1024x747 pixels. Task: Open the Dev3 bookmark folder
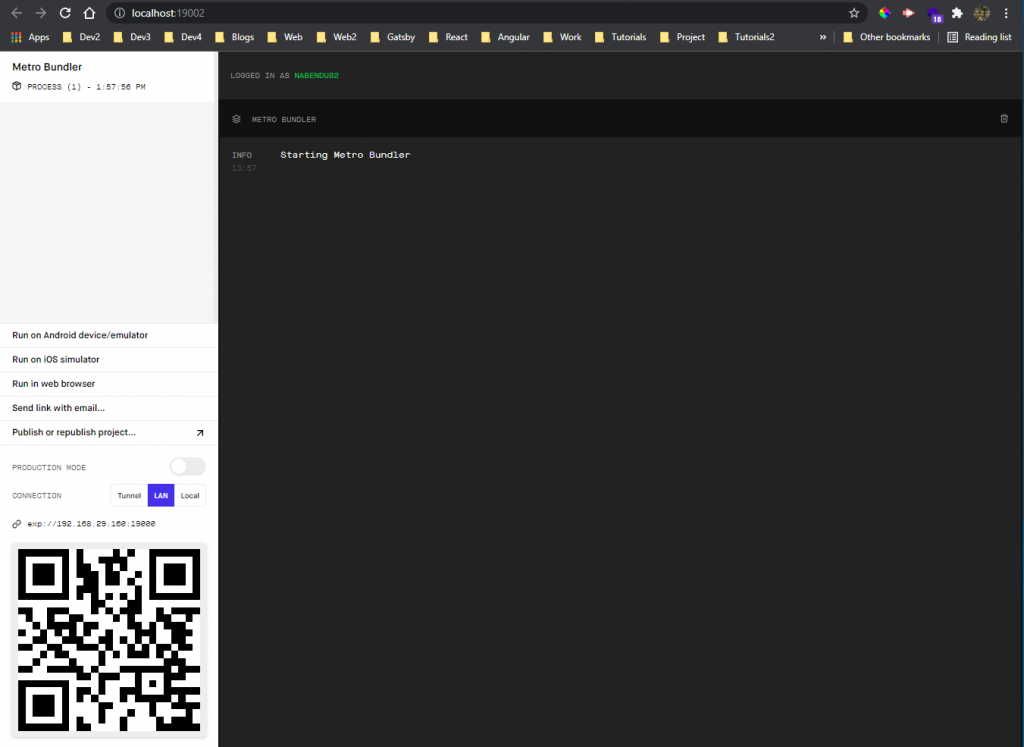click(132, 37)
